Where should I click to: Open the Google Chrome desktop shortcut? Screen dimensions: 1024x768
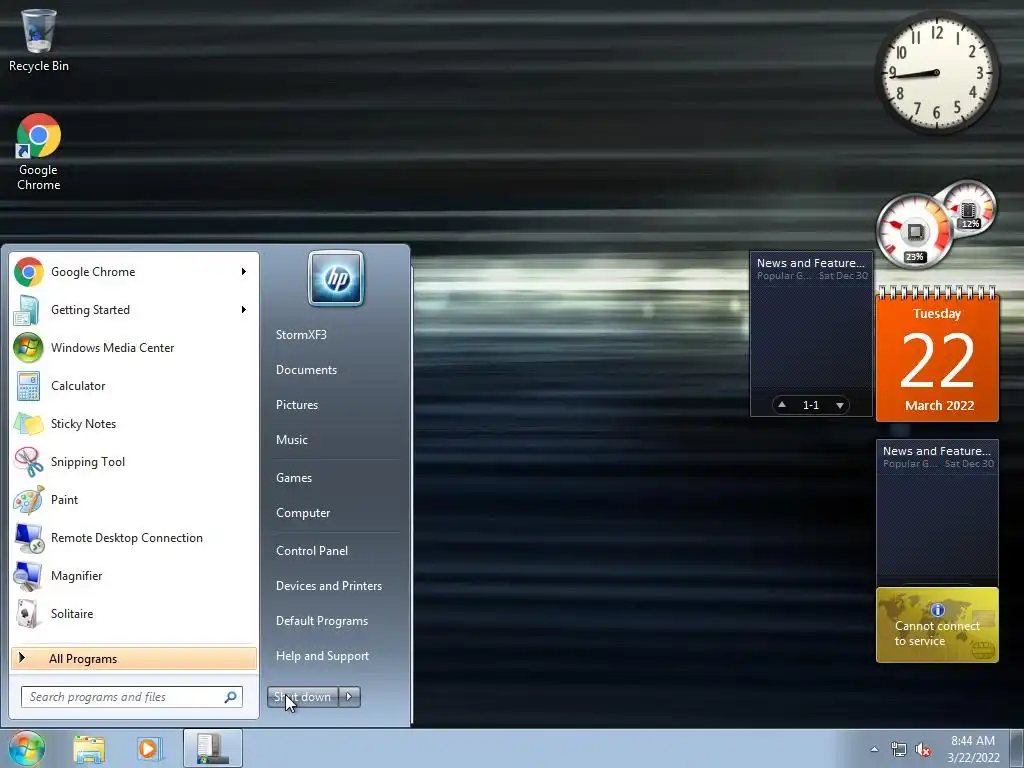[39, 152]
